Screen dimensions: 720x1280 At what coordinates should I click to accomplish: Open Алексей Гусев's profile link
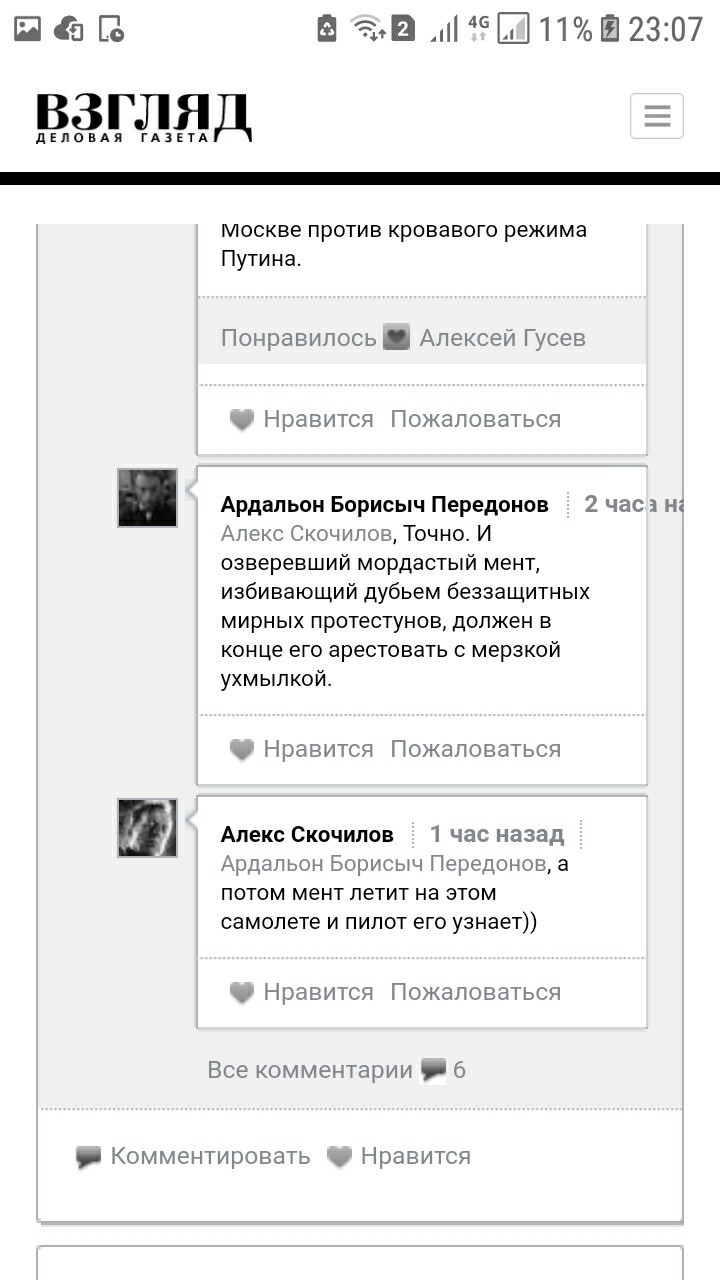point(502,338)
